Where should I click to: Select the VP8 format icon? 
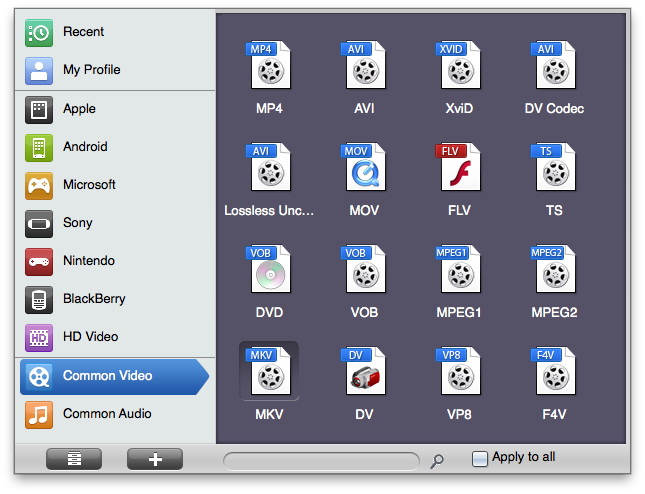click(x=459, y=372)
